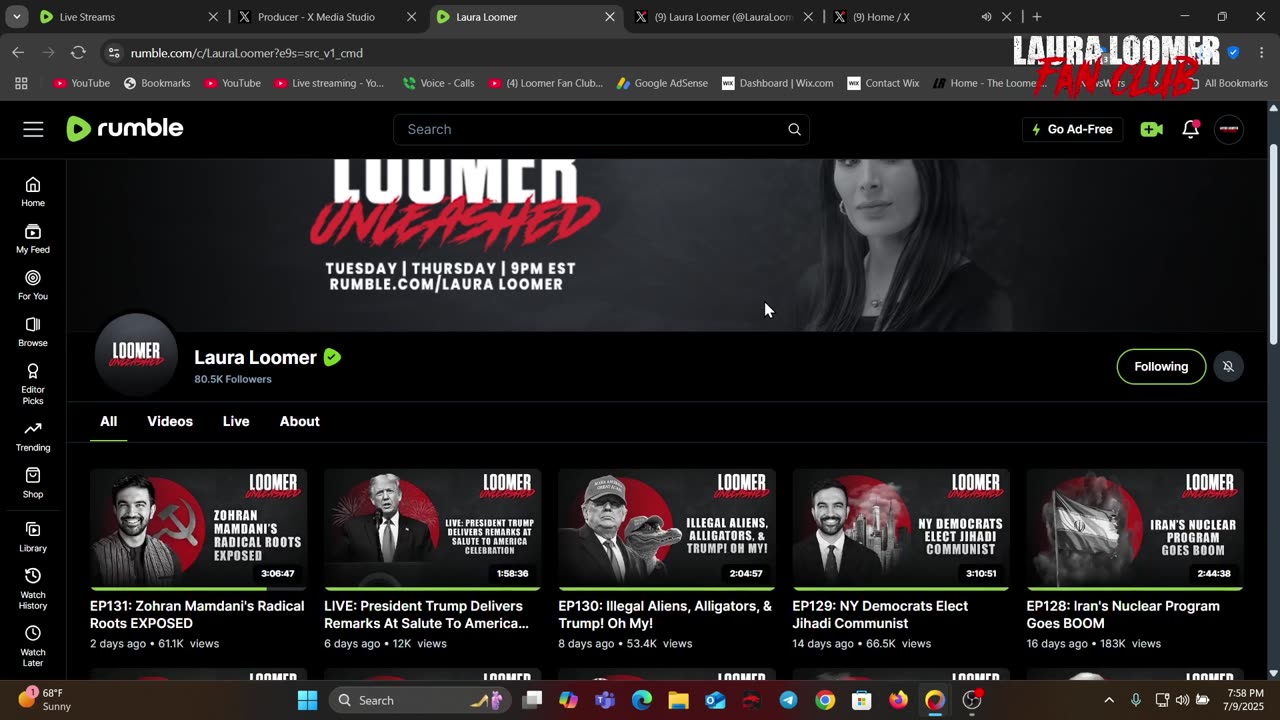Click the Laura Loomer channel avatar

click(136, 355)
